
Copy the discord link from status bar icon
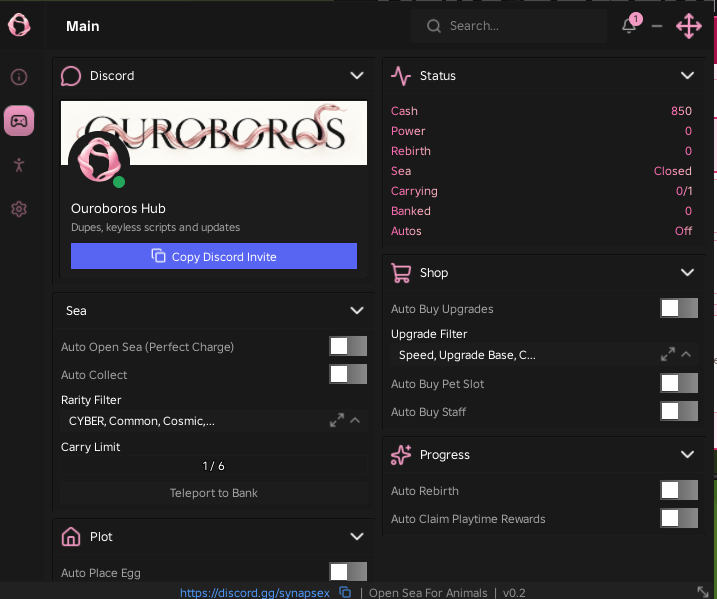(x=345, y=592)
